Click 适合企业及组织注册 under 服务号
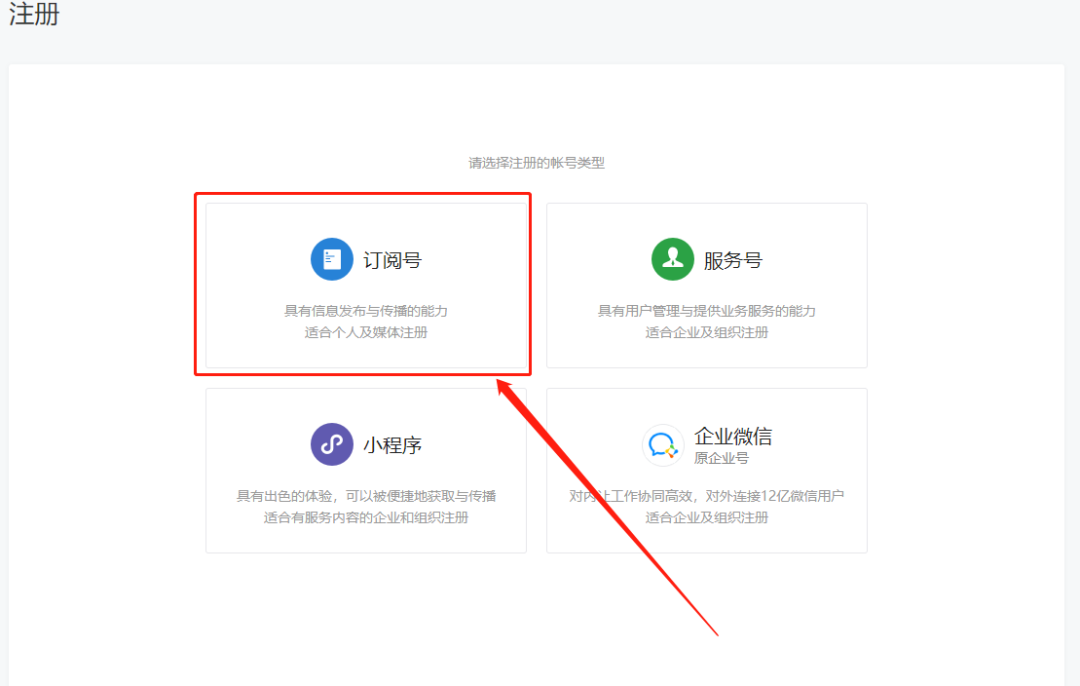 point(707,333)
